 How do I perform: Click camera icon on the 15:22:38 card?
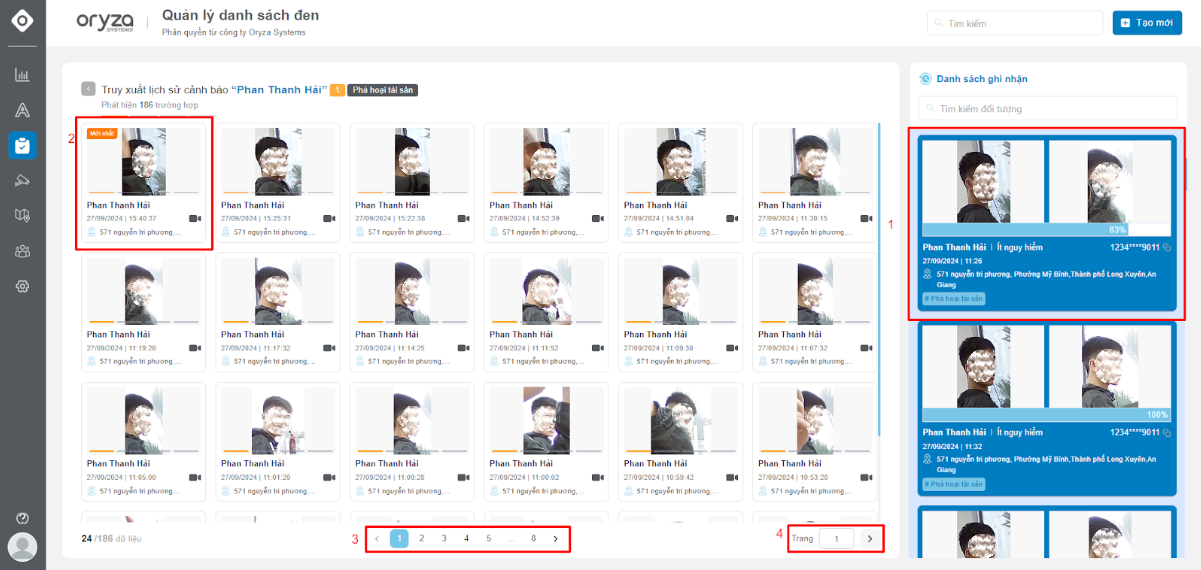point(463,218)
